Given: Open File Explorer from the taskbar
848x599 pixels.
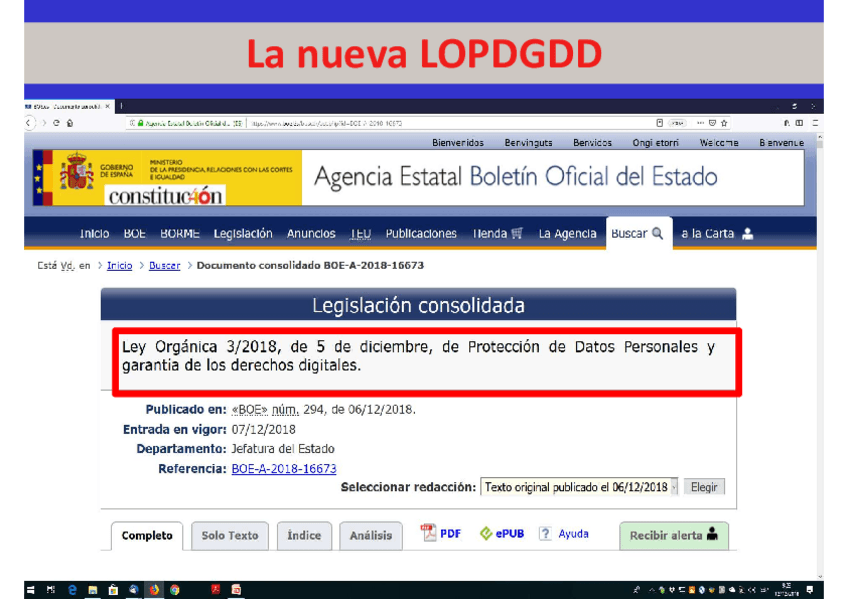Looking at the screenshot, I should [92, 590].
